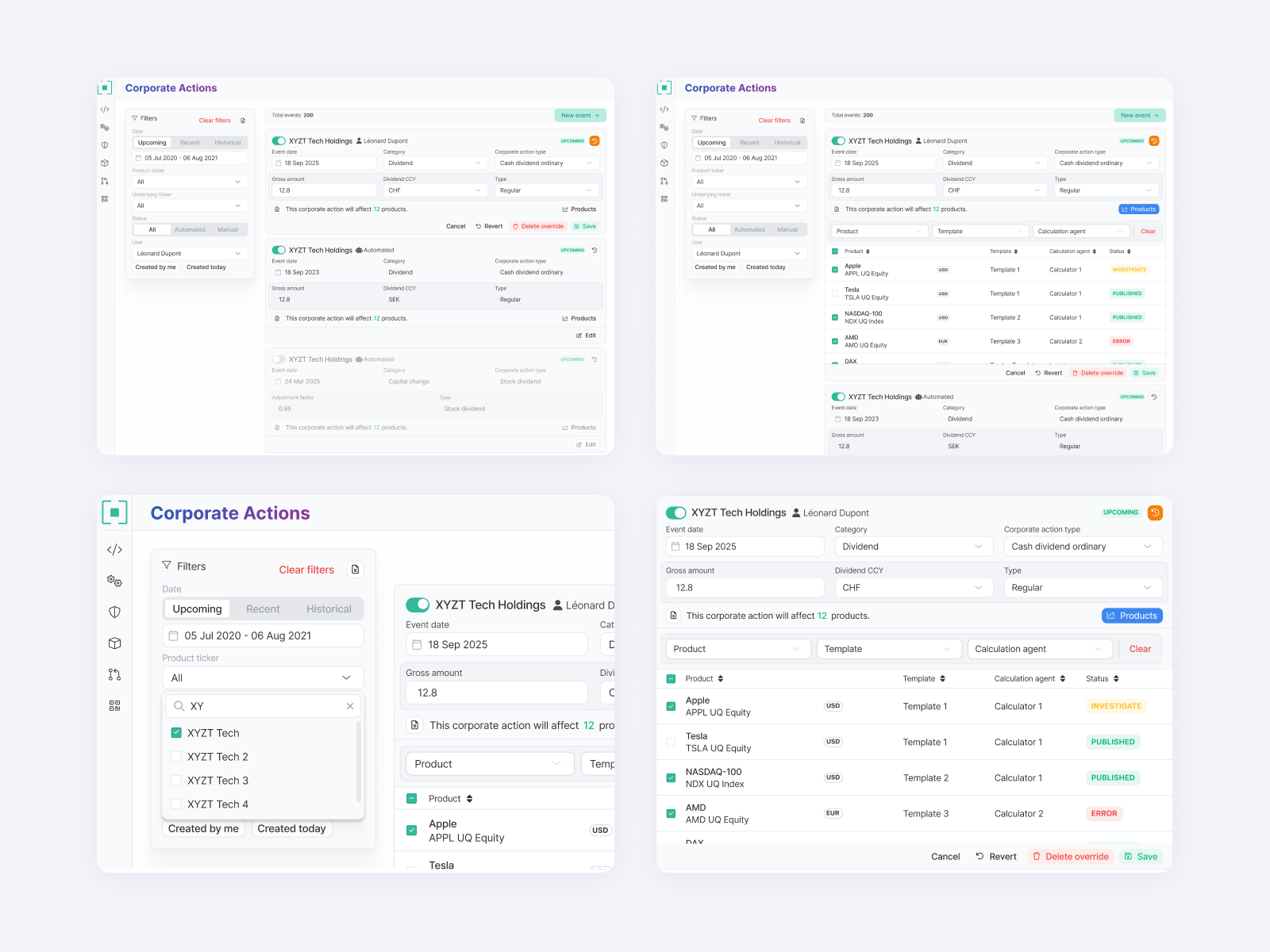Click the orange revert-history icon beside the large UPCOMING badge

click(1155, 512)
